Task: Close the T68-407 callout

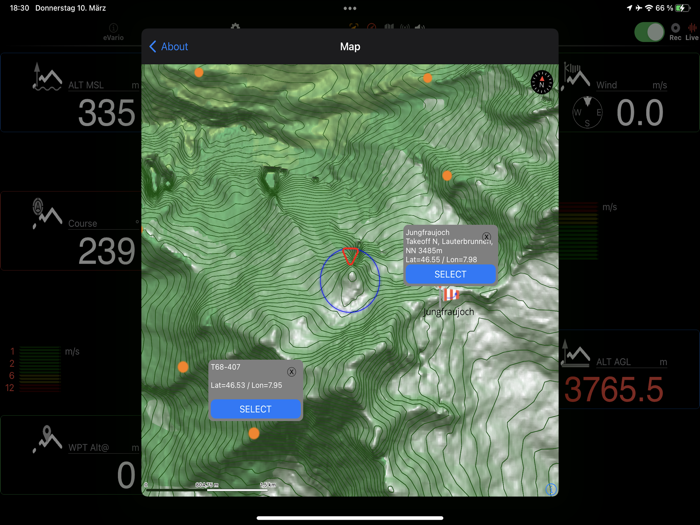Action: pyautogui.click(x=292, y=371)
